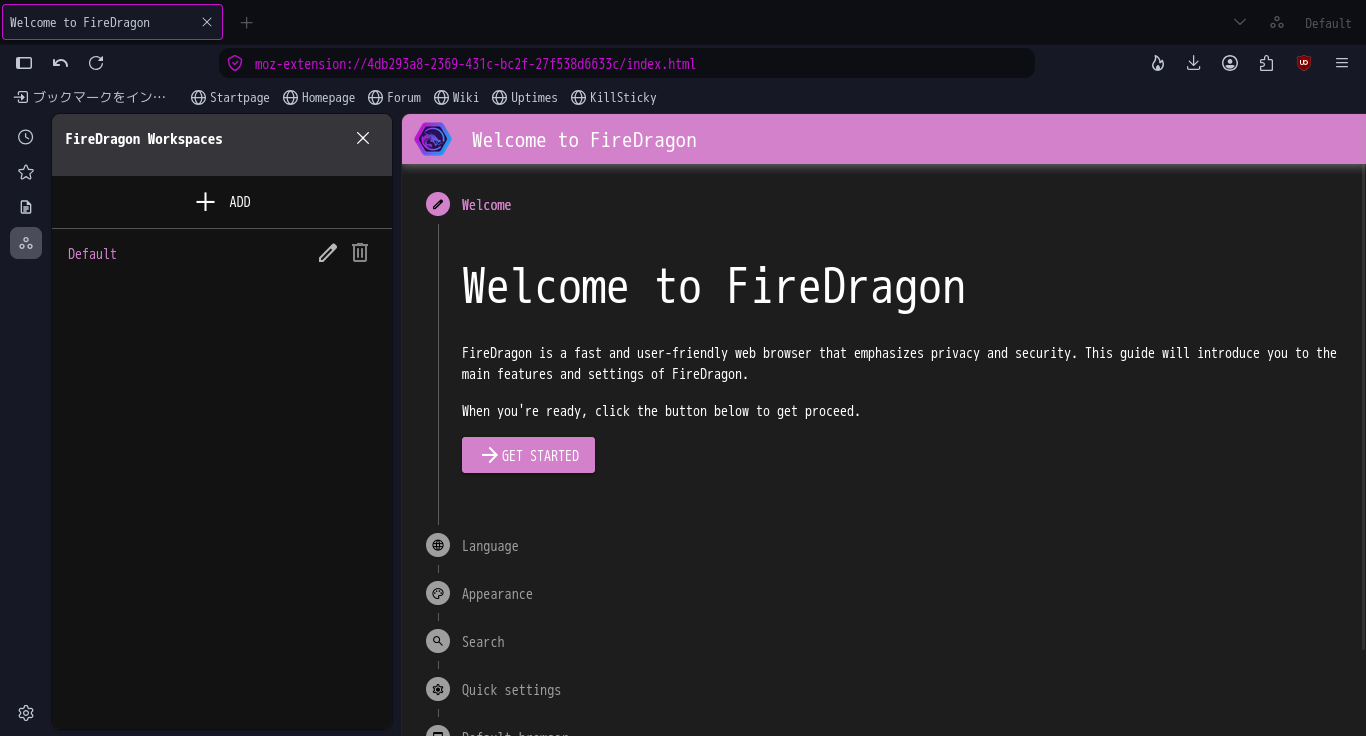1366x736 pixels.
Task: Select the Default workspace row
Action: [x=222, y=254]
